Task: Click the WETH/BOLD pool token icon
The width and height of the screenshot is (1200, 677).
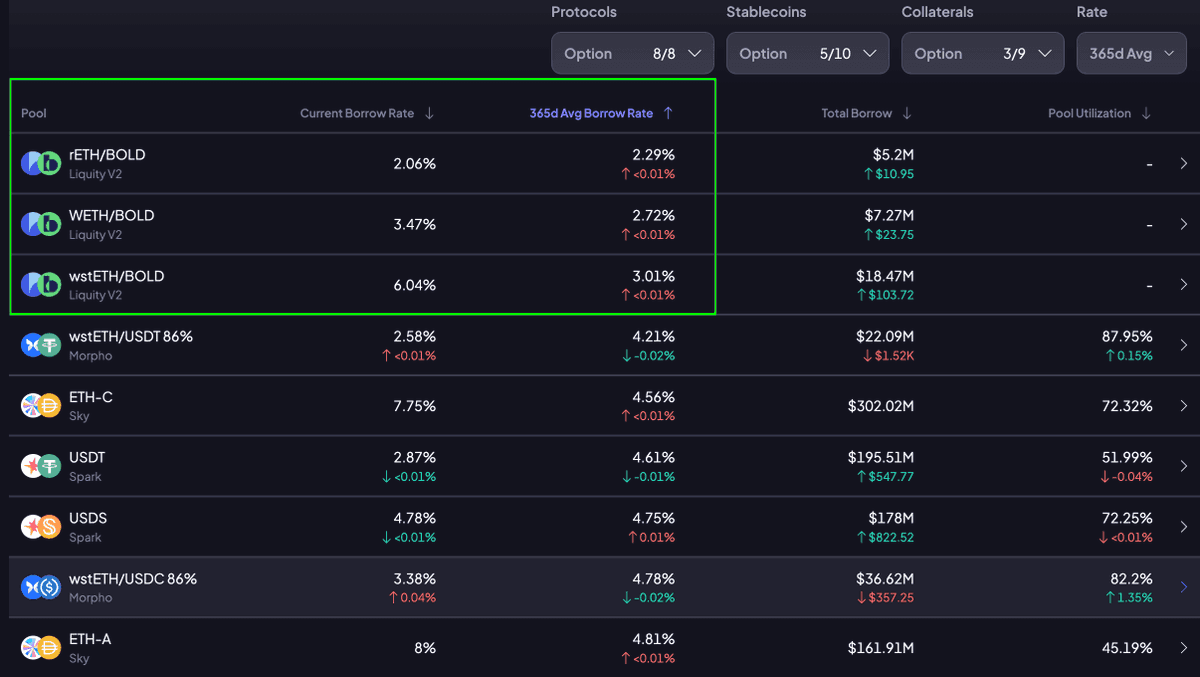Action: [41, 224]
